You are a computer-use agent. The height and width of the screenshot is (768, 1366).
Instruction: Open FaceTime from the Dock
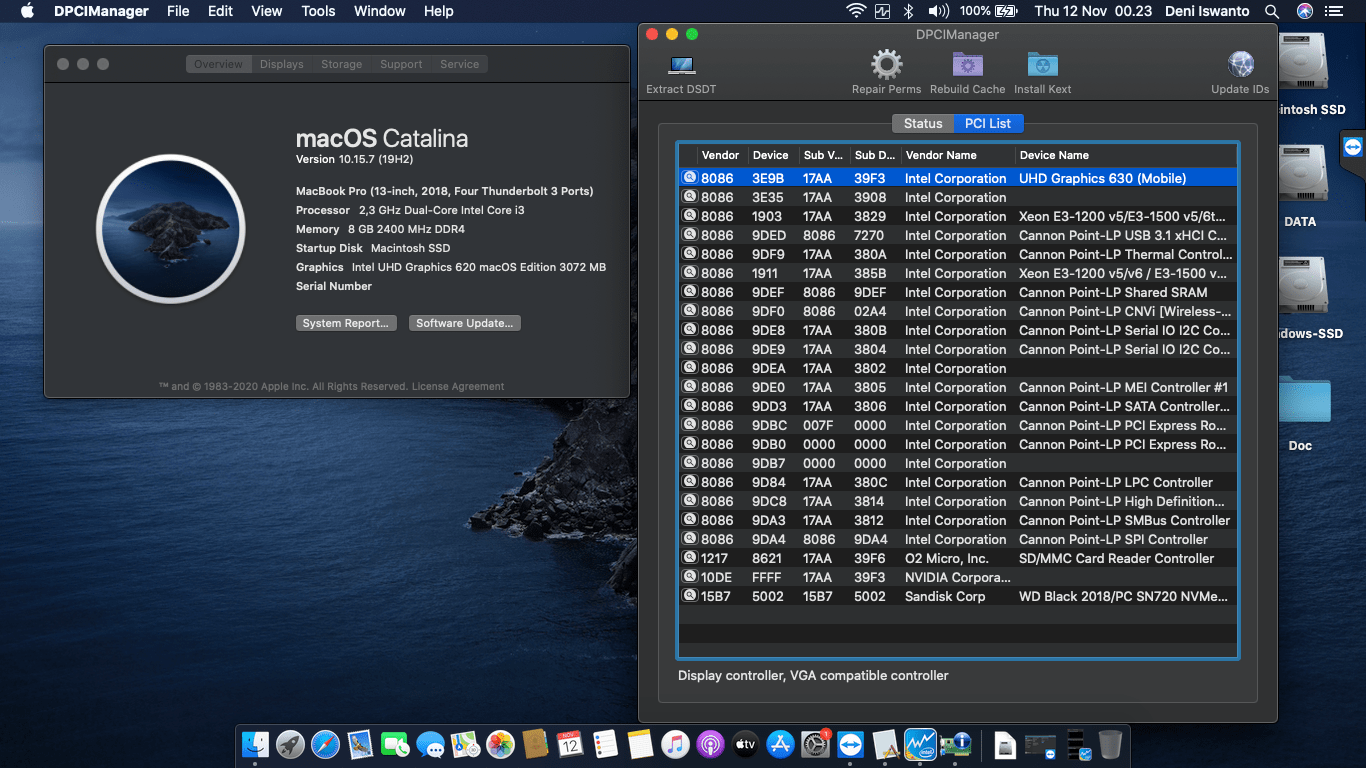[396, 744]
